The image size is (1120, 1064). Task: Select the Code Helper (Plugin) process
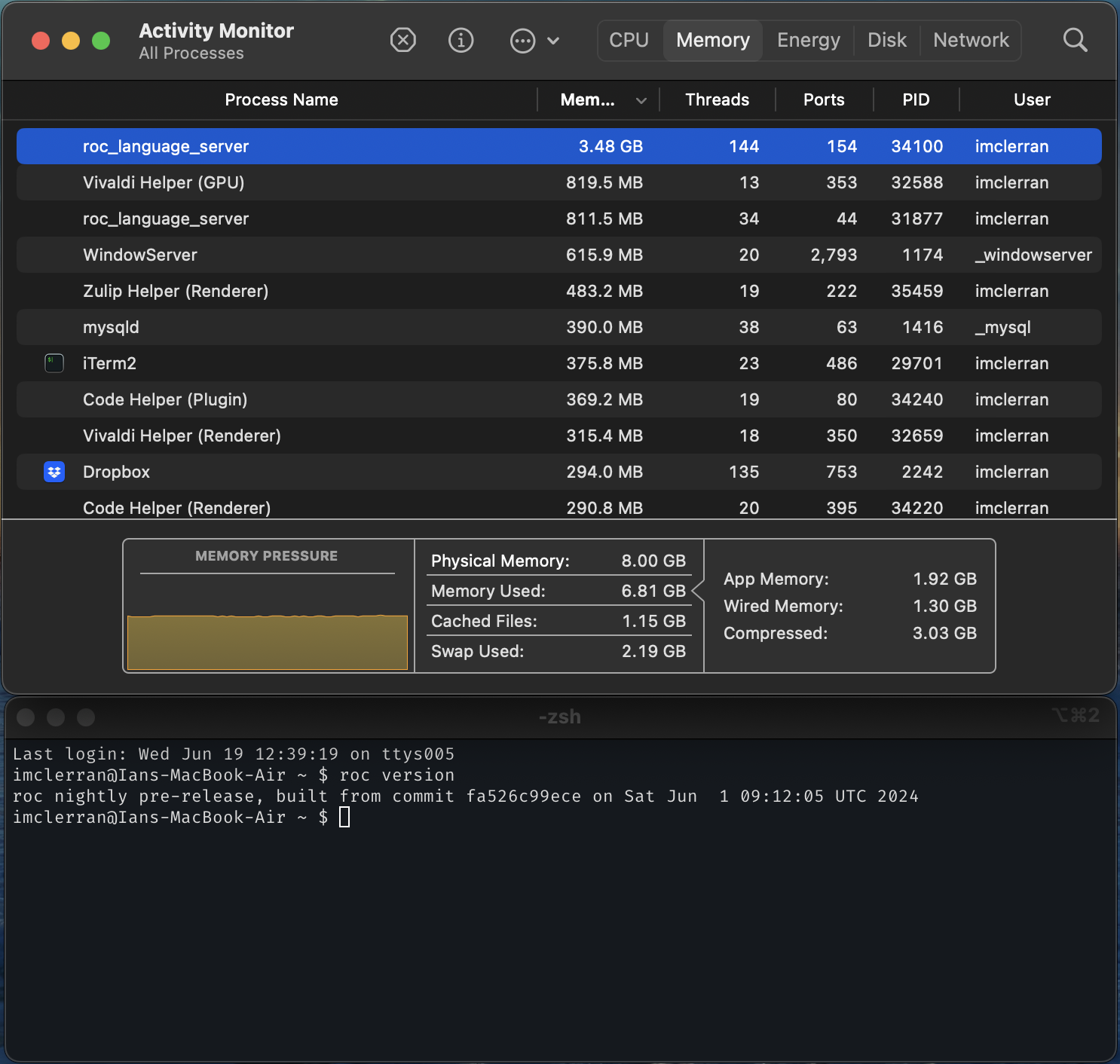(559, 399)
